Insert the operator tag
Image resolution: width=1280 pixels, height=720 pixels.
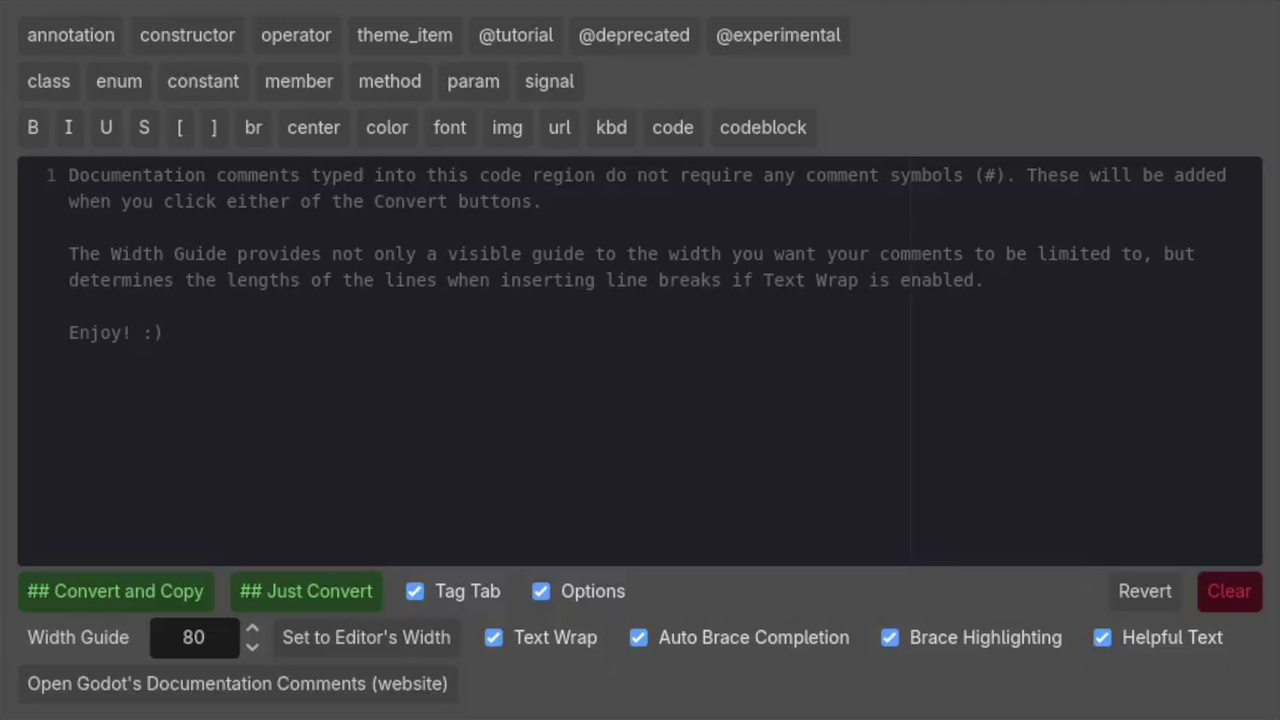click(296, 35)
